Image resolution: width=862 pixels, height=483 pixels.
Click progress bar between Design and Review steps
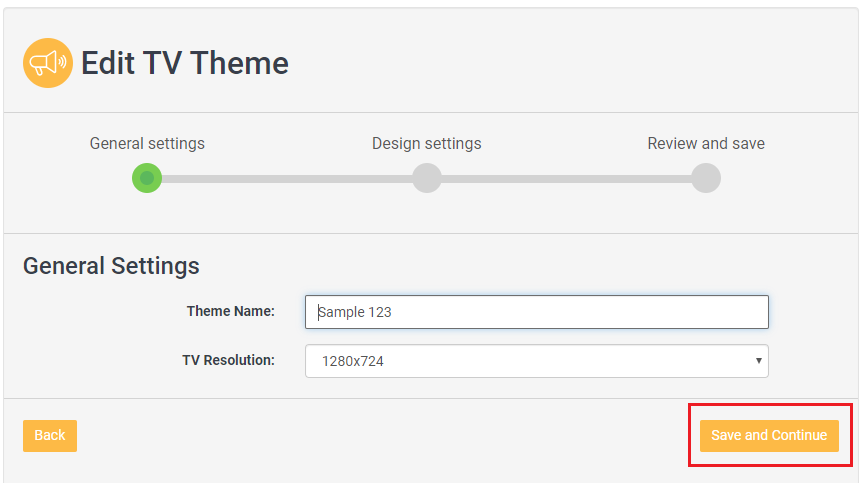point(566,179)
